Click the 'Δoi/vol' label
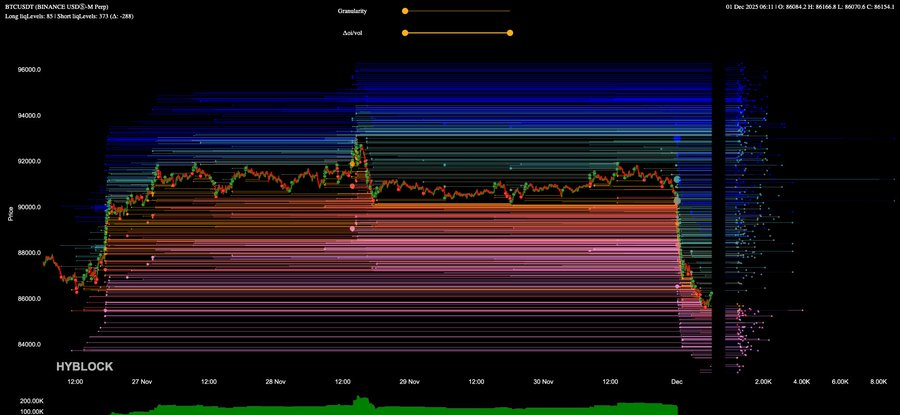This screenshot has width=900, height=415. (x=352, y=33)
